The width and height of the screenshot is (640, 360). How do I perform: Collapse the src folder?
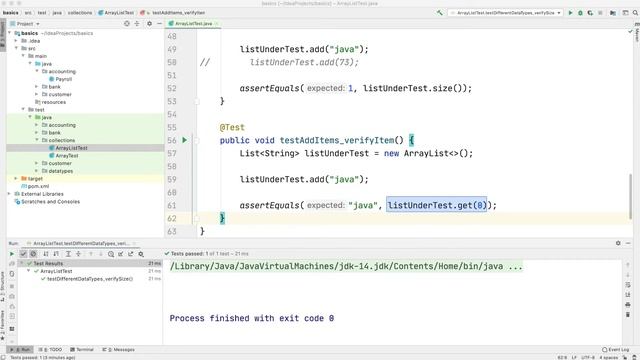point(16,48)
